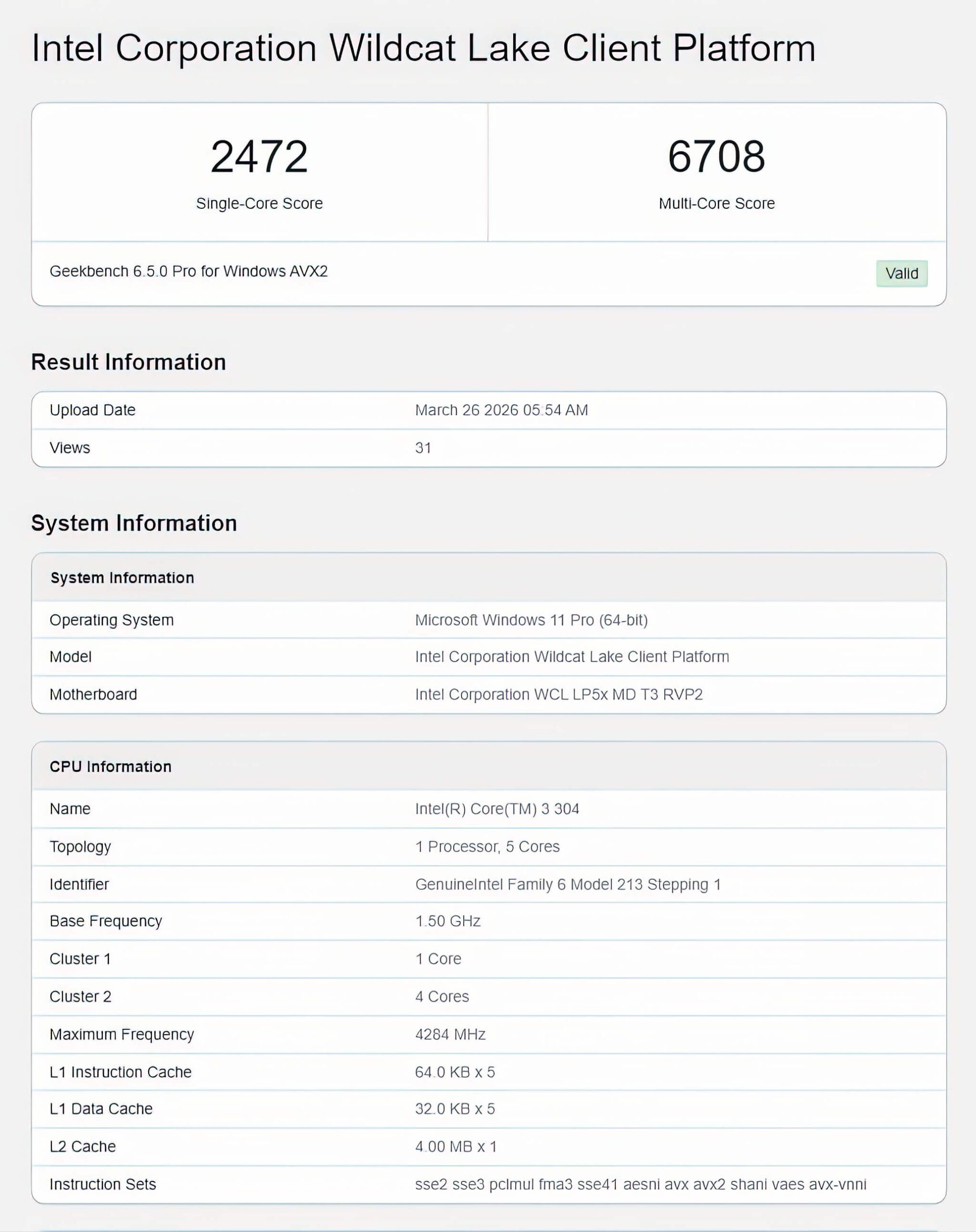Select the Result Information heading

[x=128, y=361]
